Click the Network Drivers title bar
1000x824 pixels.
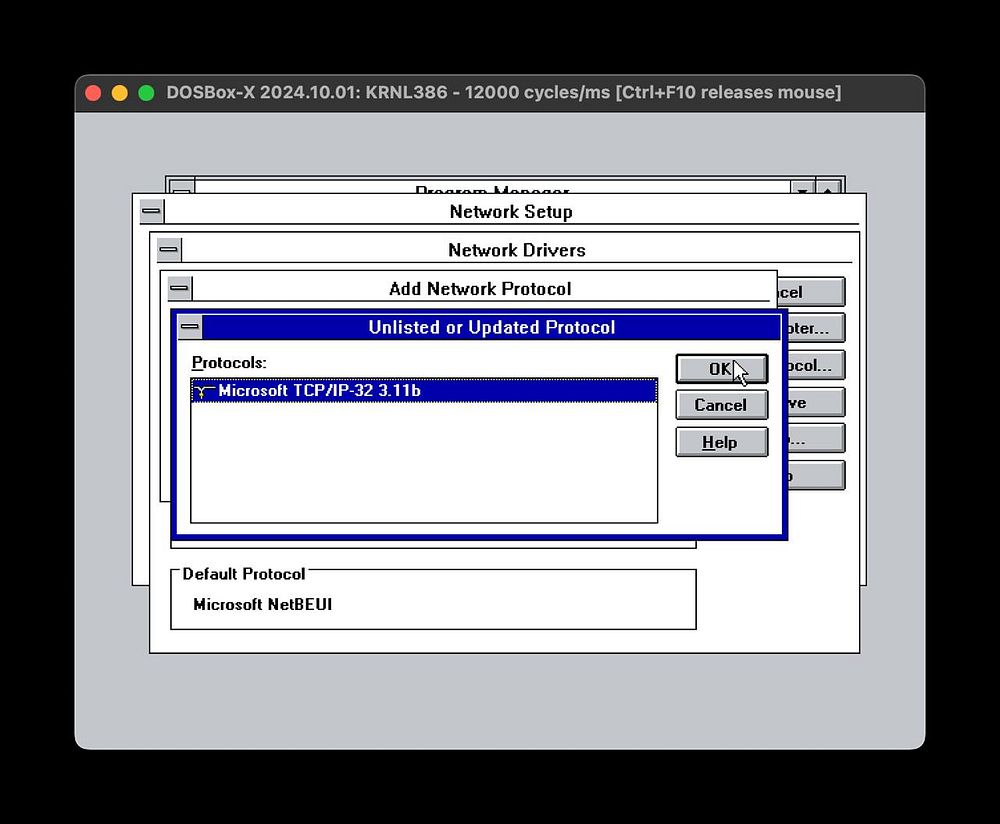tap(517, 249)
